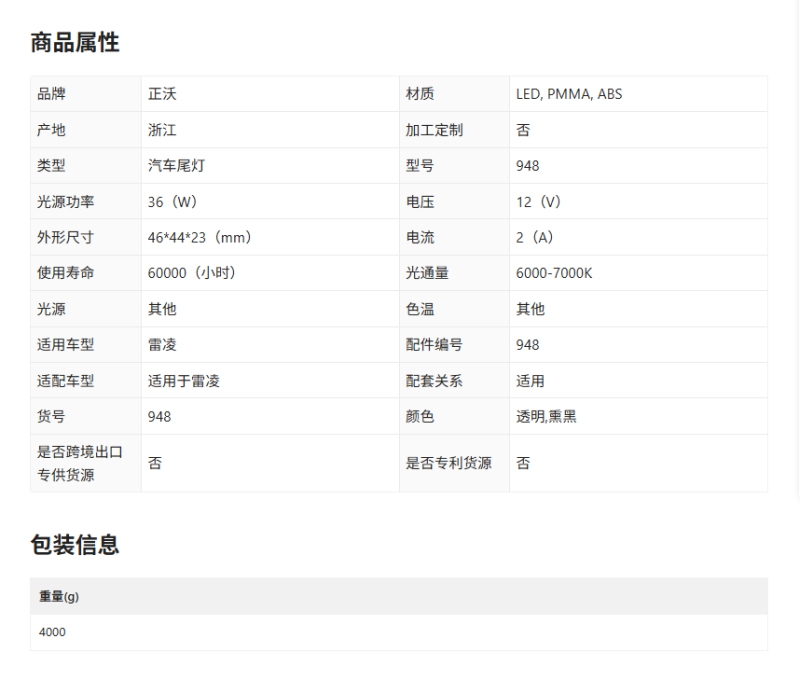
Task: Click the 重量(g) column header
Action: point(59,596)
